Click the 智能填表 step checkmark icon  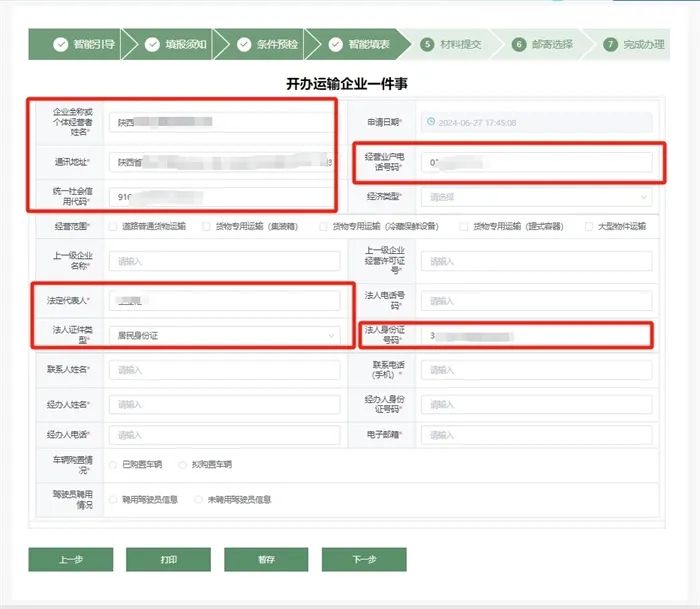[335, 44]
